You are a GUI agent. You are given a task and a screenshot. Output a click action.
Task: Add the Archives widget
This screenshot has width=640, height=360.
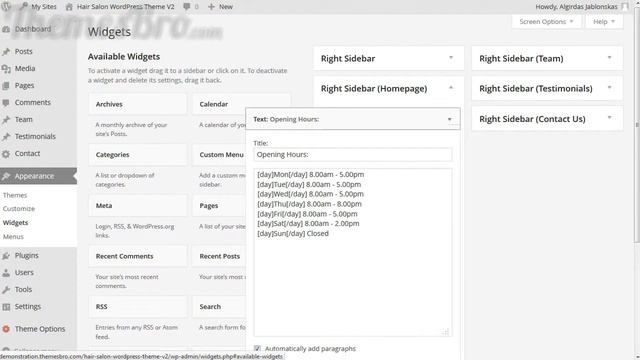pyautogui.click(x=138, y=104)
